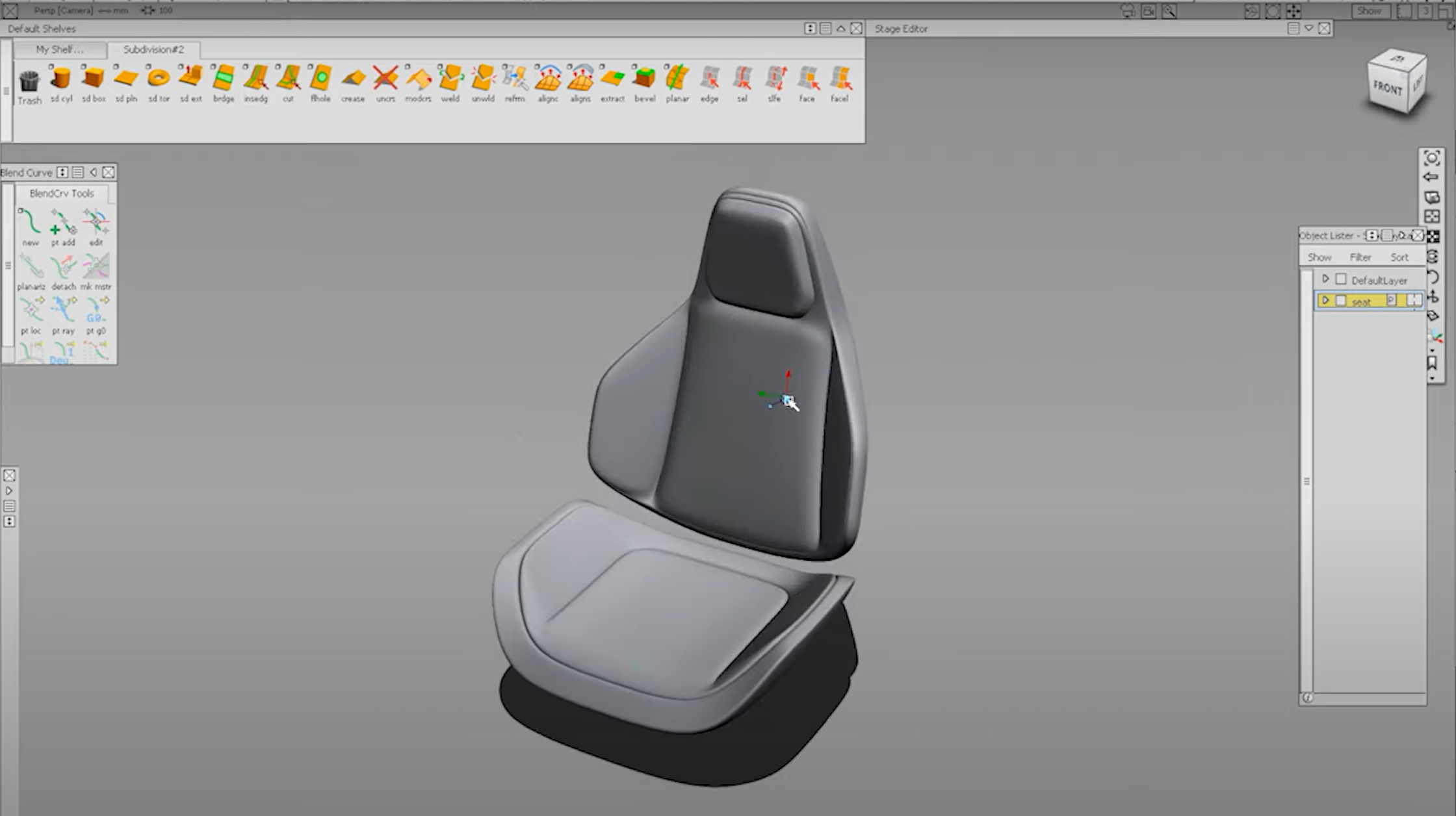Open the Weld tool
1456x816 pixels.
pos(450,81)
